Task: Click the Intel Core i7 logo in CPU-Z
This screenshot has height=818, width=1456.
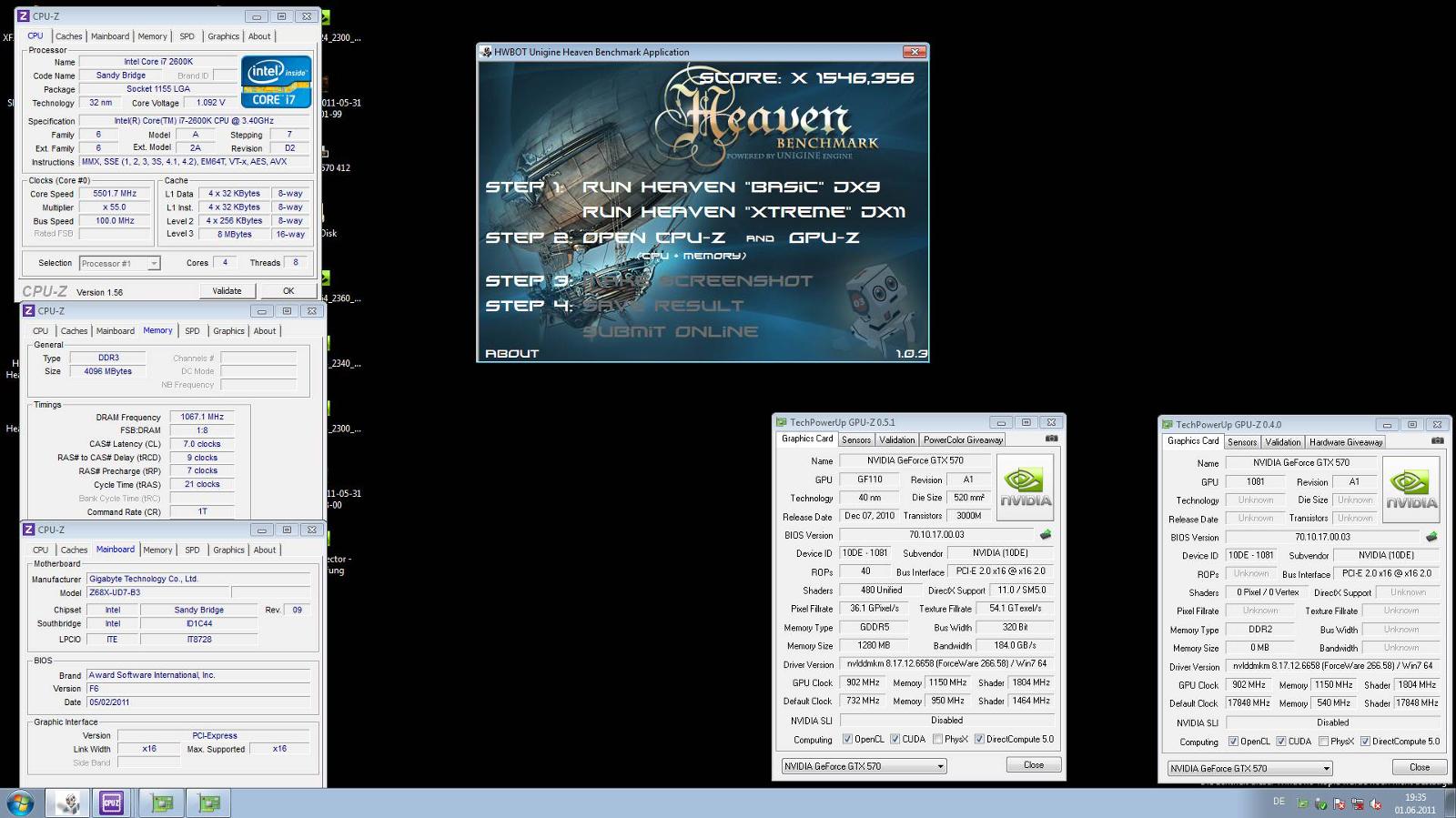Action: point(277,82)
